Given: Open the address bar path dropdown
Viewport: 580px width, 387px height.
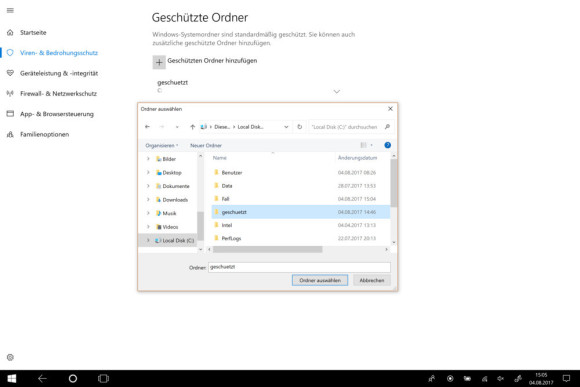Looking at the screenshot, I should tap(286, 127).
